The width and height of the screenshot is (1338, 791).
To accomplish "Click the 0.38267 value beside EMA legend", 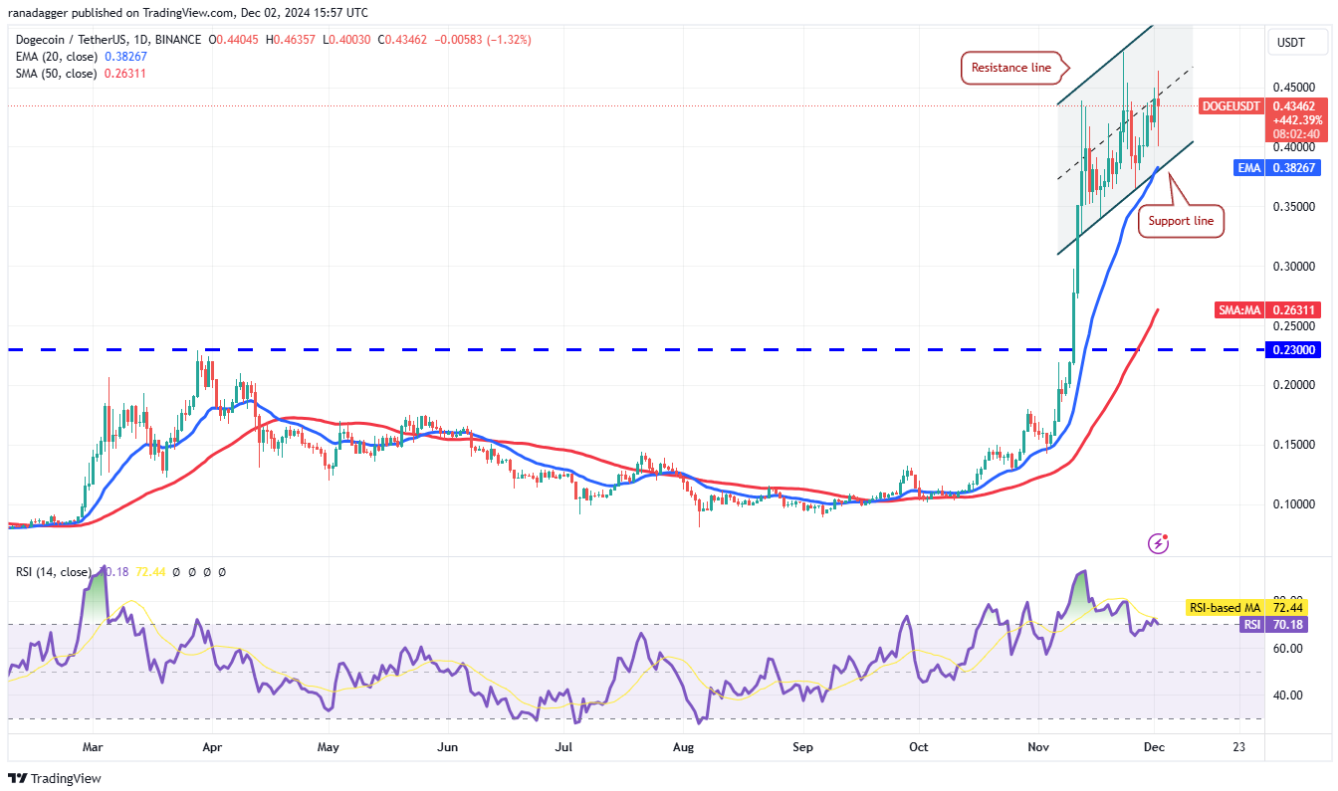I will pyautogui.click(x=125, y=57).
